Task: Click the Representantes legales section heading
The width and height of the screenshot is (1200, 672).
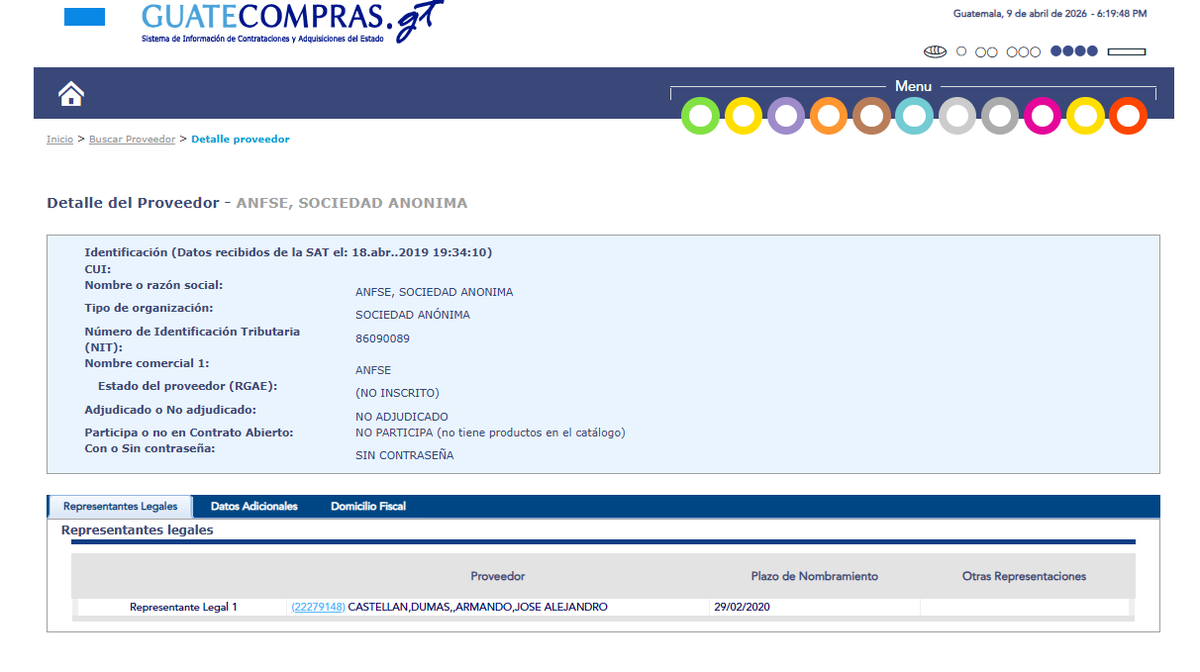Action: click(137, 530)
